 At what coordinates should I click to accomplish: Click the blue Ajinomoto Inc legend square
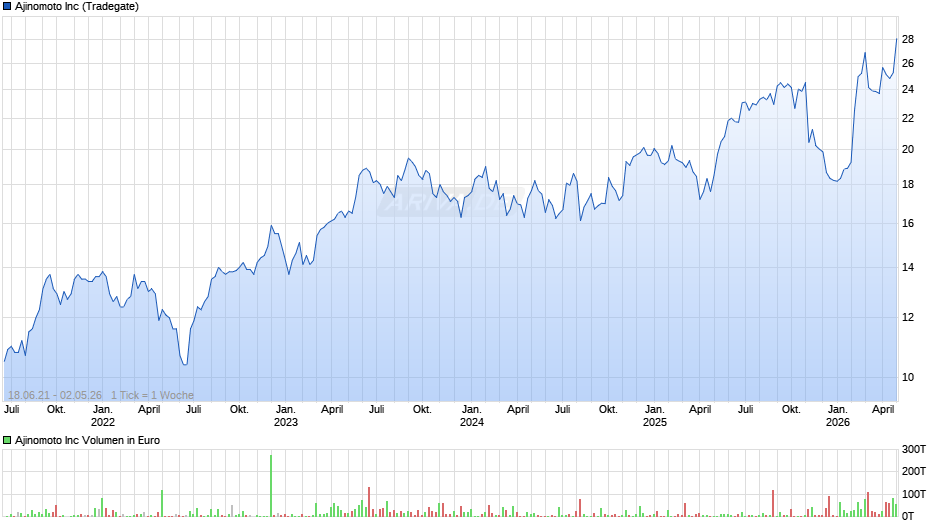coord(7,7)
